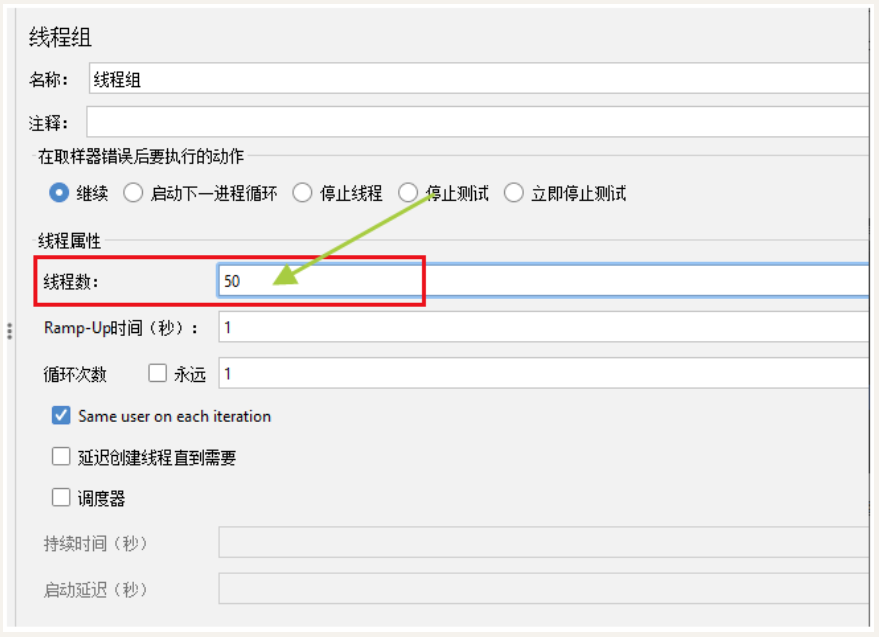The width and height of the screenshot is (879, 637).
Task: Click the 循环次数 value field
Action: (544, 373)
